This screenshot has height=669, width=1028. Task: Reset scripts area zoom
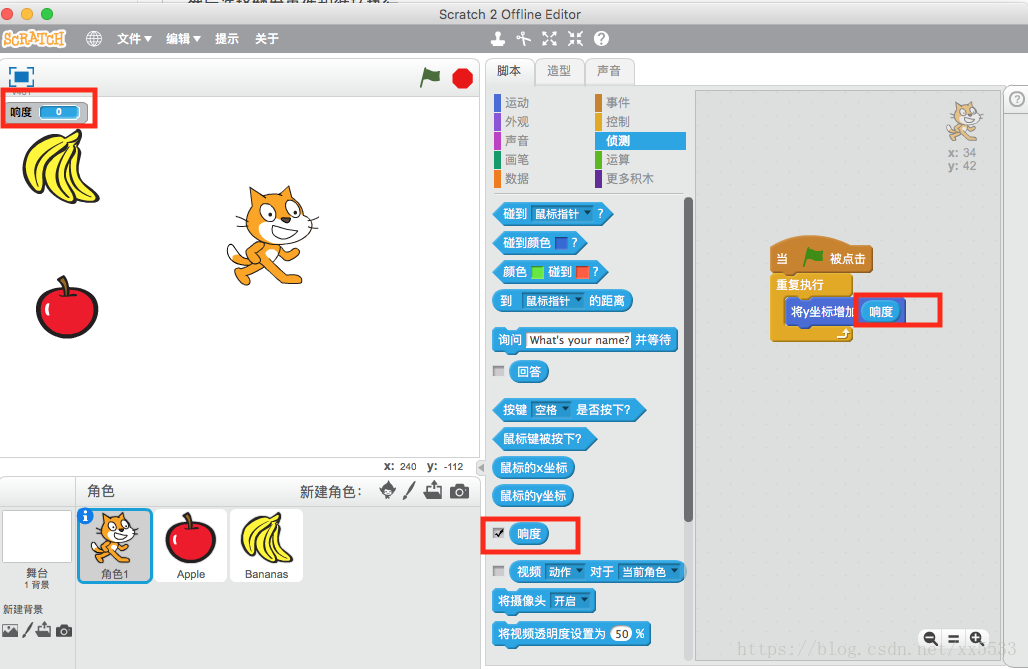coord(953,638)
